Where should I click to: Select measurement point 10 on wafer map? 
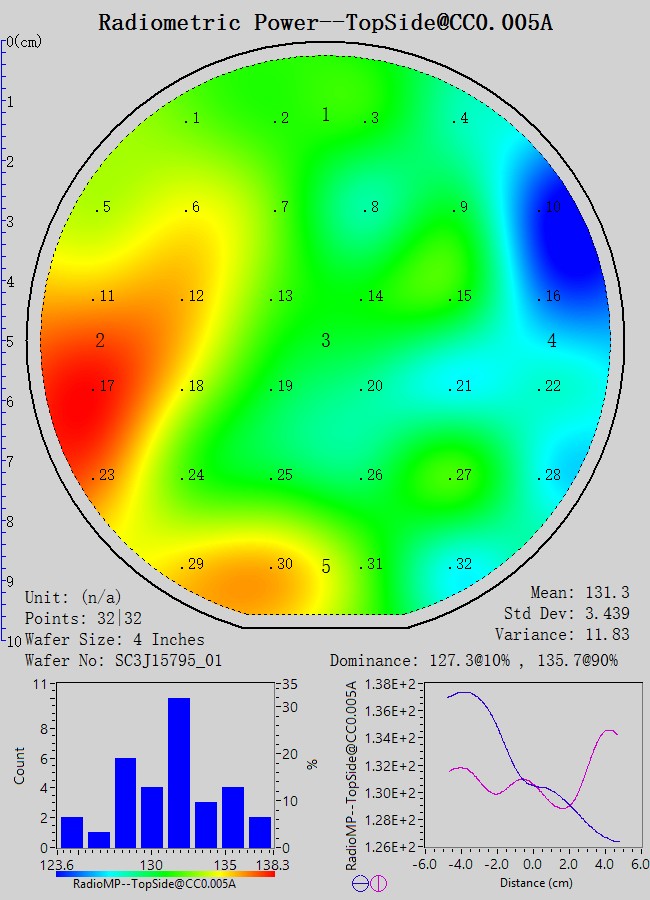pyautogui.click(x=548, y=208)
